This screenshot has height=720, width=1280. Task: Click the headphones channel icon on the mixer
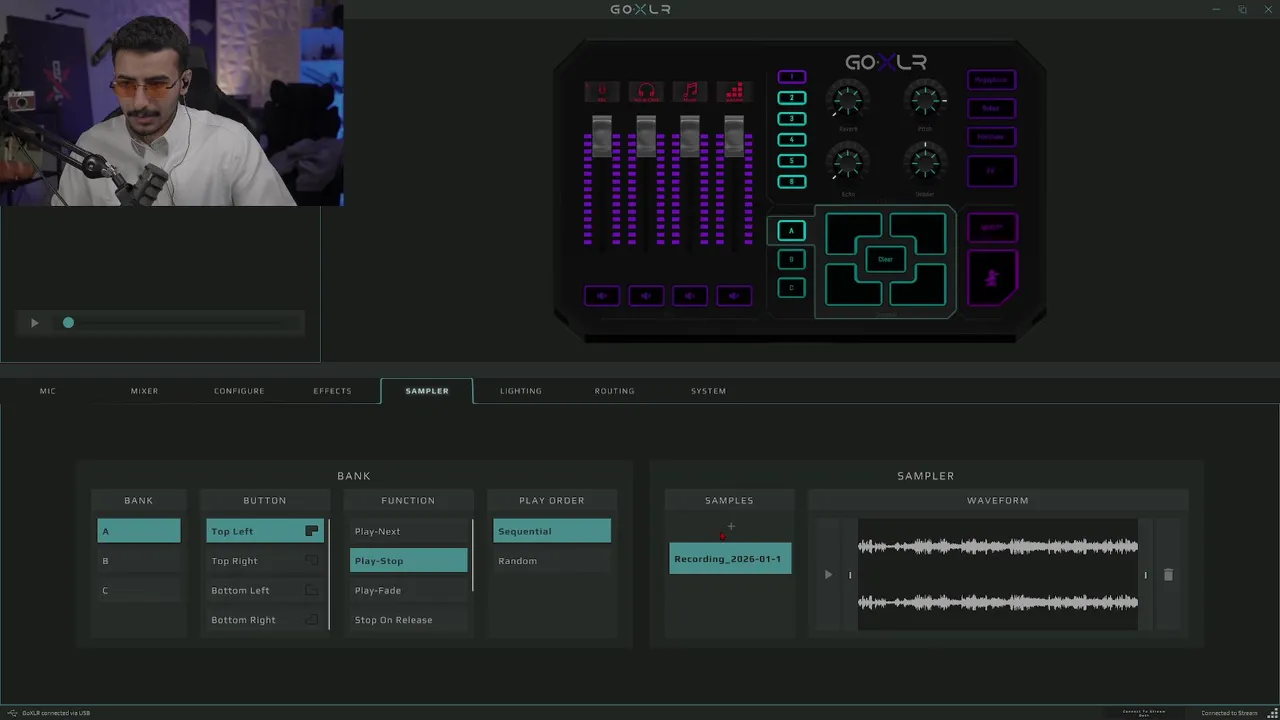coord(646,92)
